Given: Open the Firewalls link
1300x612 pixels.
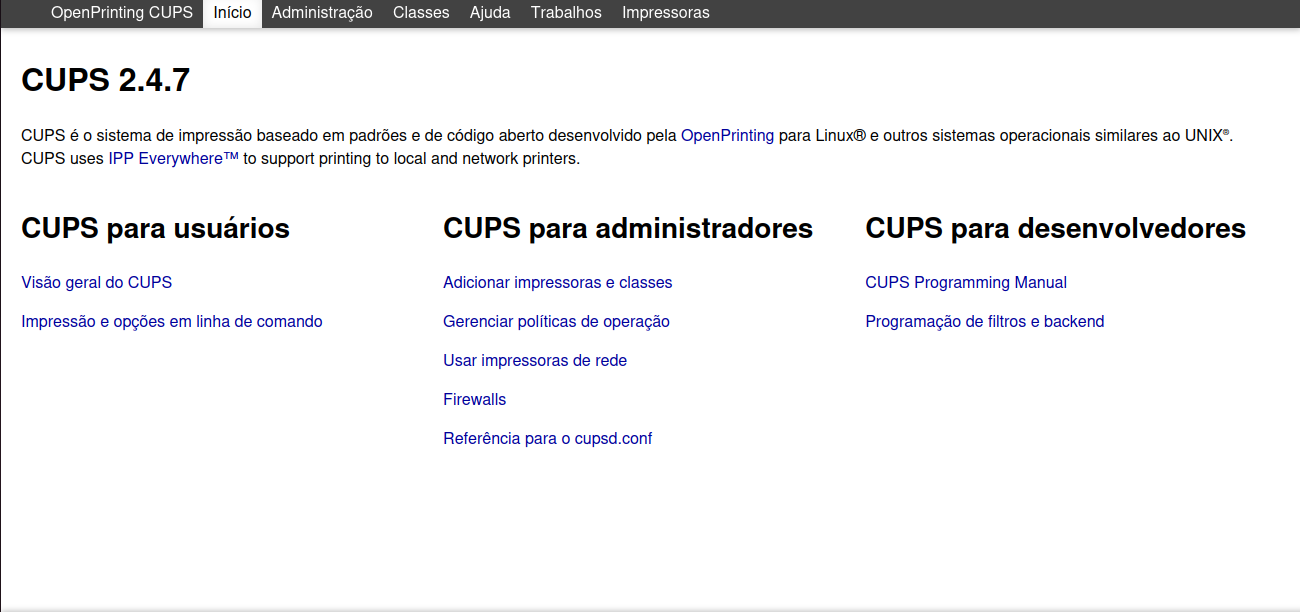Looking at the screenshot, I should (475, 399).
